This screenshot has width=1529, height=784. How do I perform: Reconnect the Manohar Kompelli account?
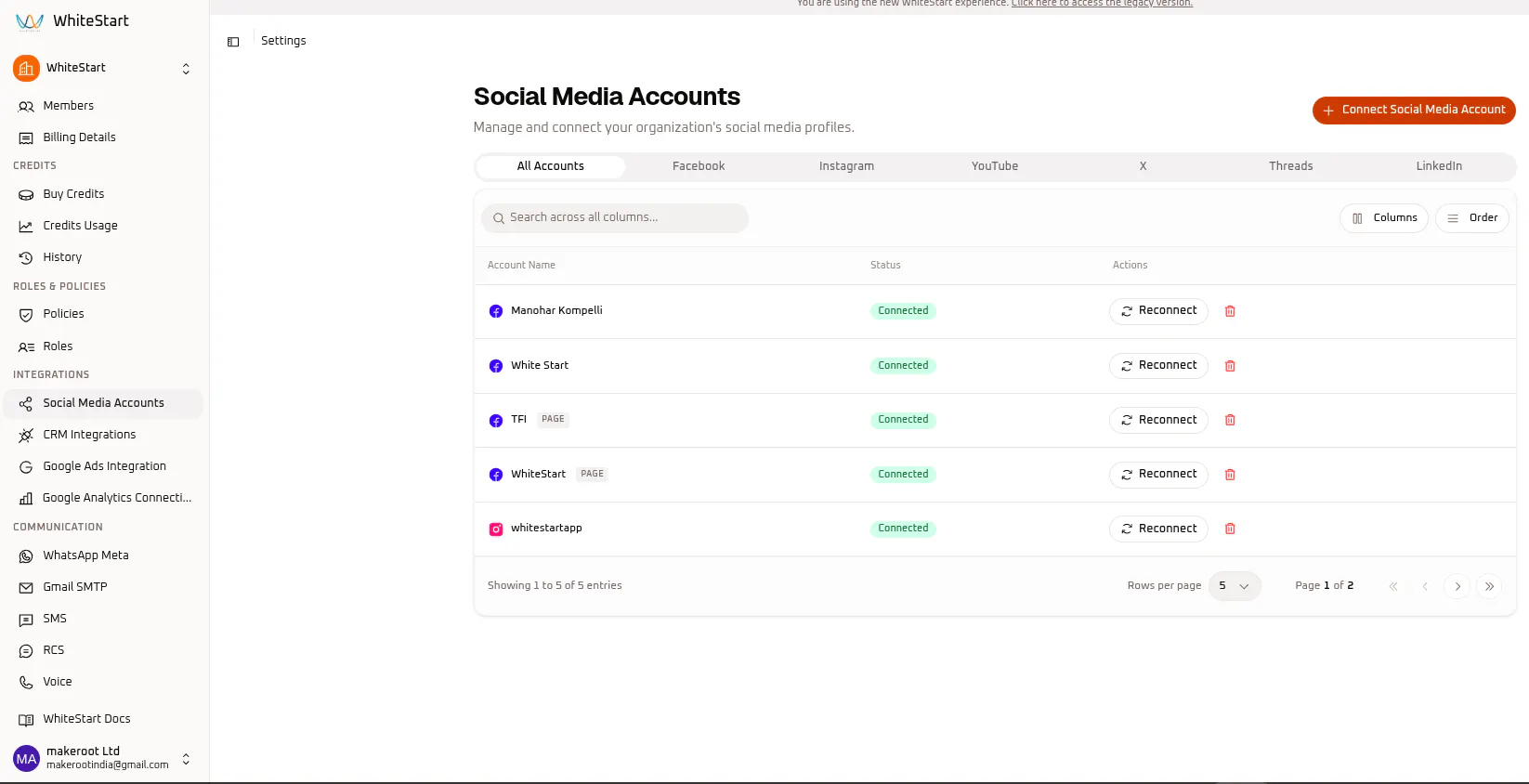tap(1158, 311)
